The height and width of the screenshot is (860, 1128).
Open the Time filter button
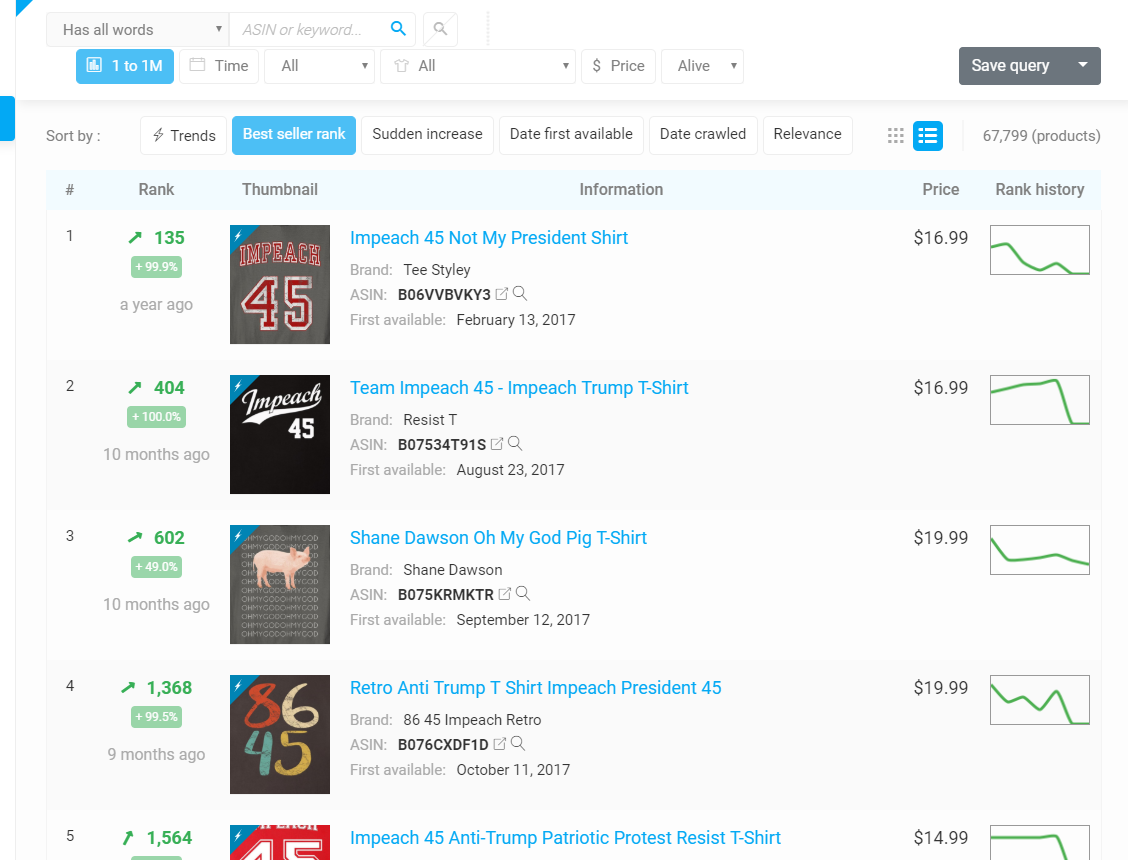pos(219,66)
